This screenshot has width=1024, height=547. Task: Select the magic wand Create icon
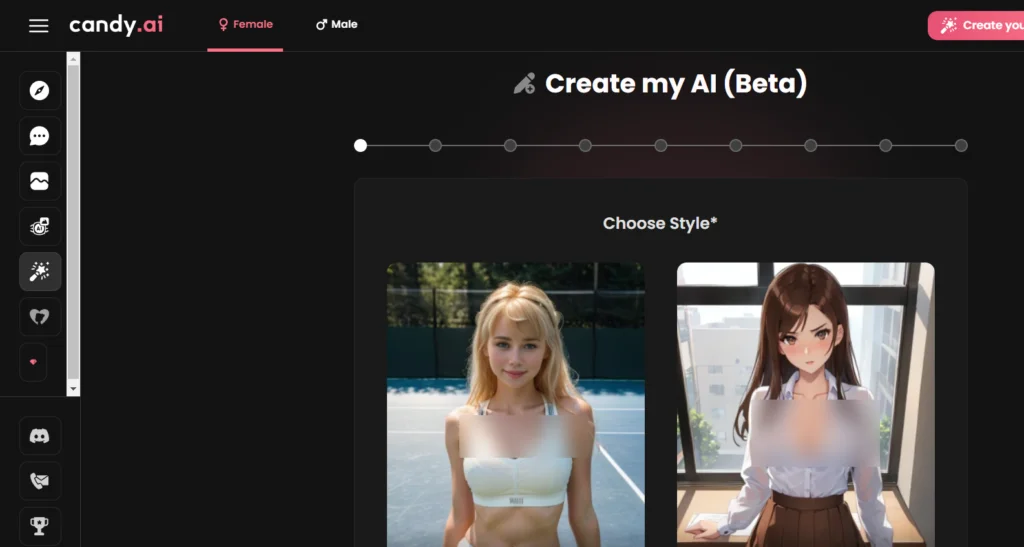[x=40, y=272]
